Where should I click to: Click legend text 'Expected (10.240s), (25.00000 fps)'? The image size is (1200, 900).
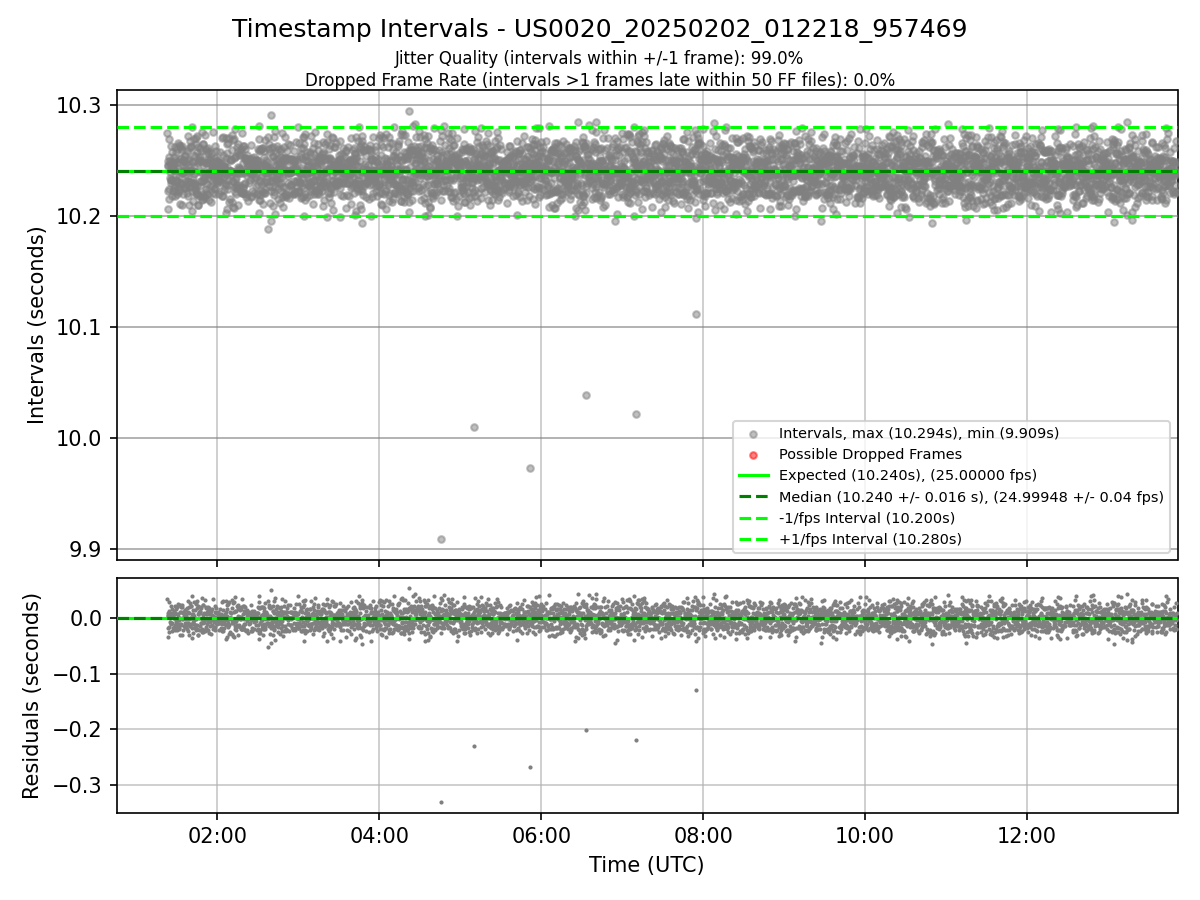point(908,475)
